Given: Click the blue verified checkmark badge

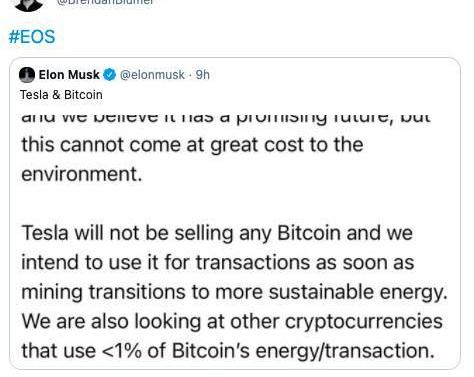Looking at the screenshot, I should 109,75.
